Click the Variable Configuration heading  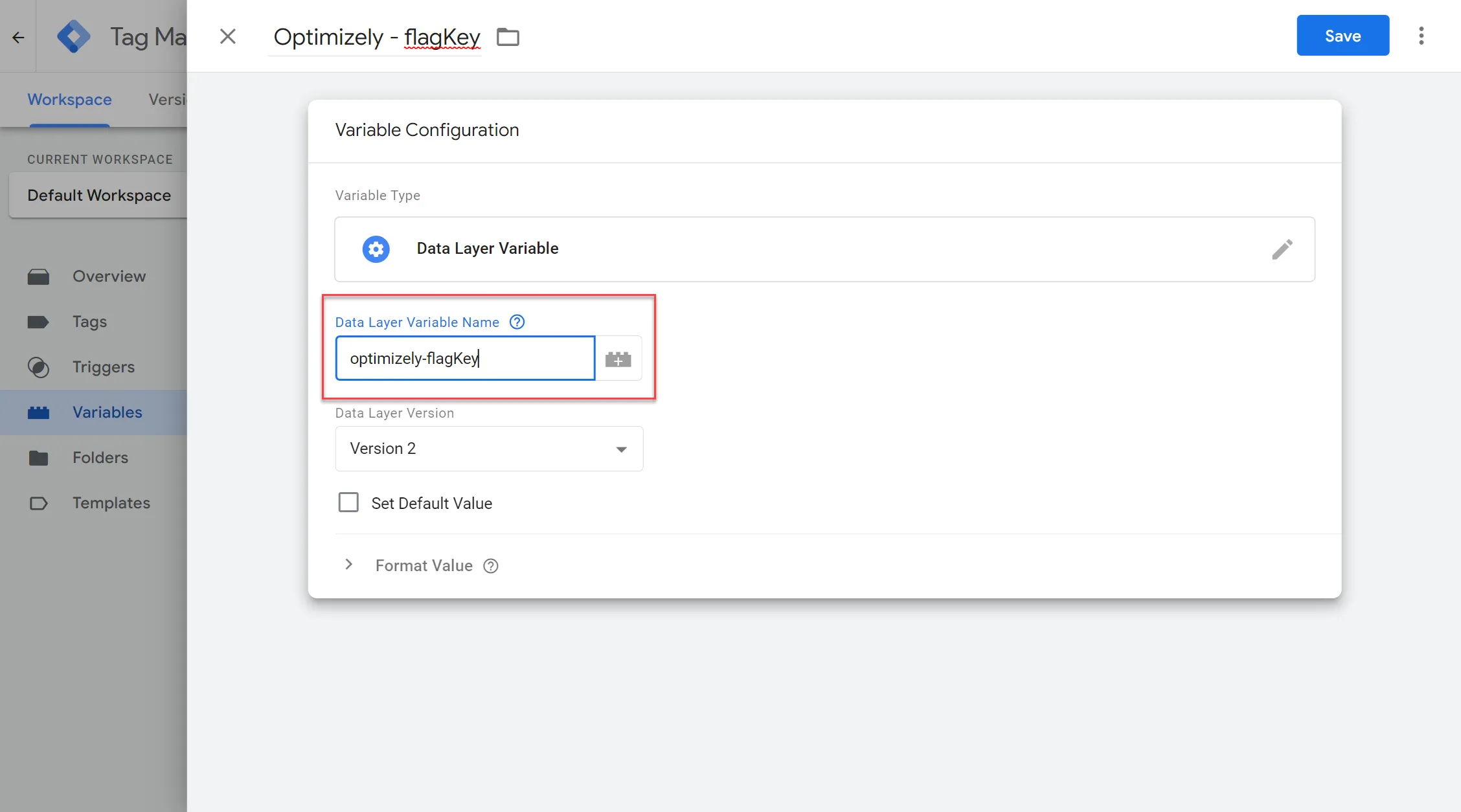(x=427, y=130)
